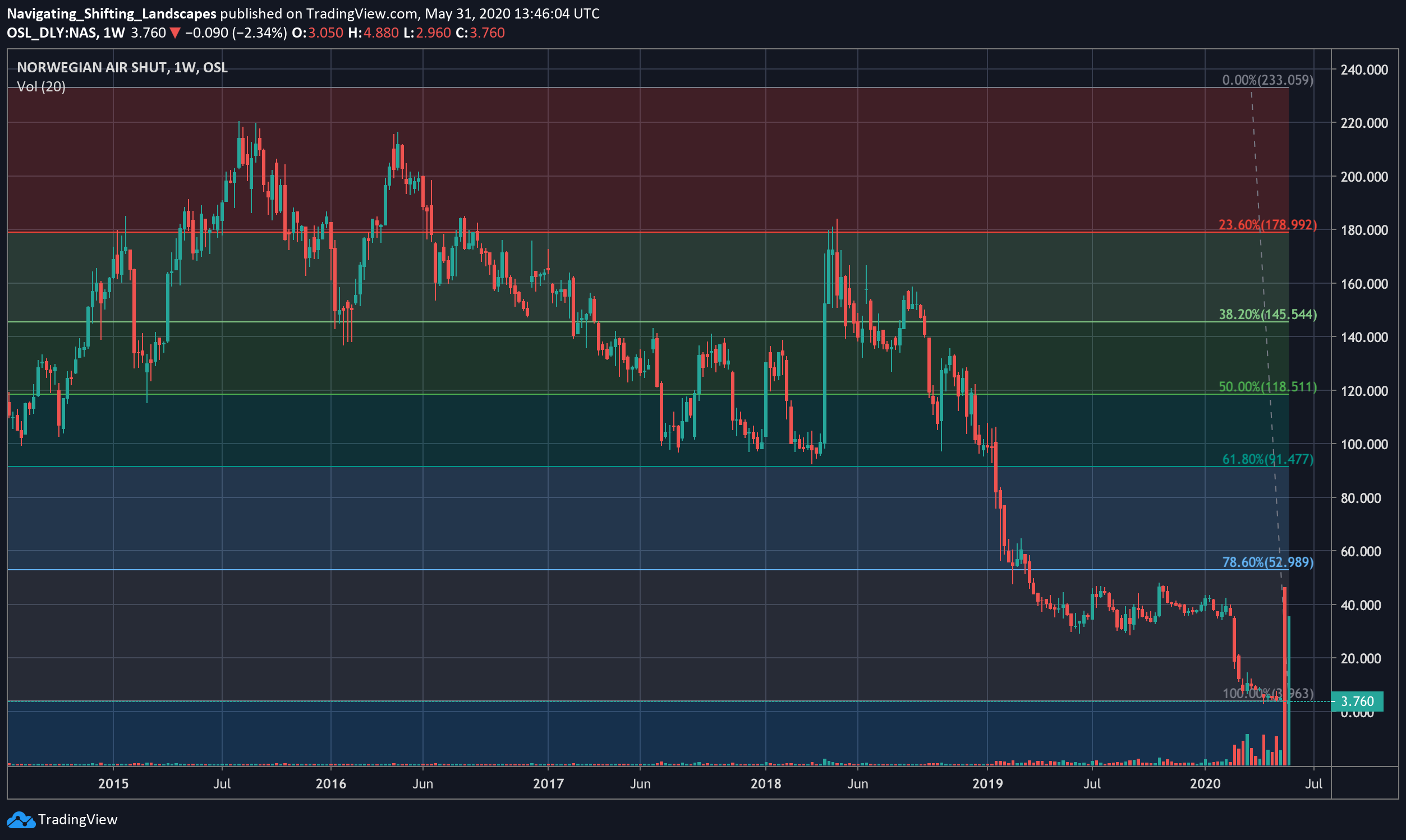This screenshot has height=840, width=1406.
Task: Click the 240.000 price axis label
Action: point(1364,70)
